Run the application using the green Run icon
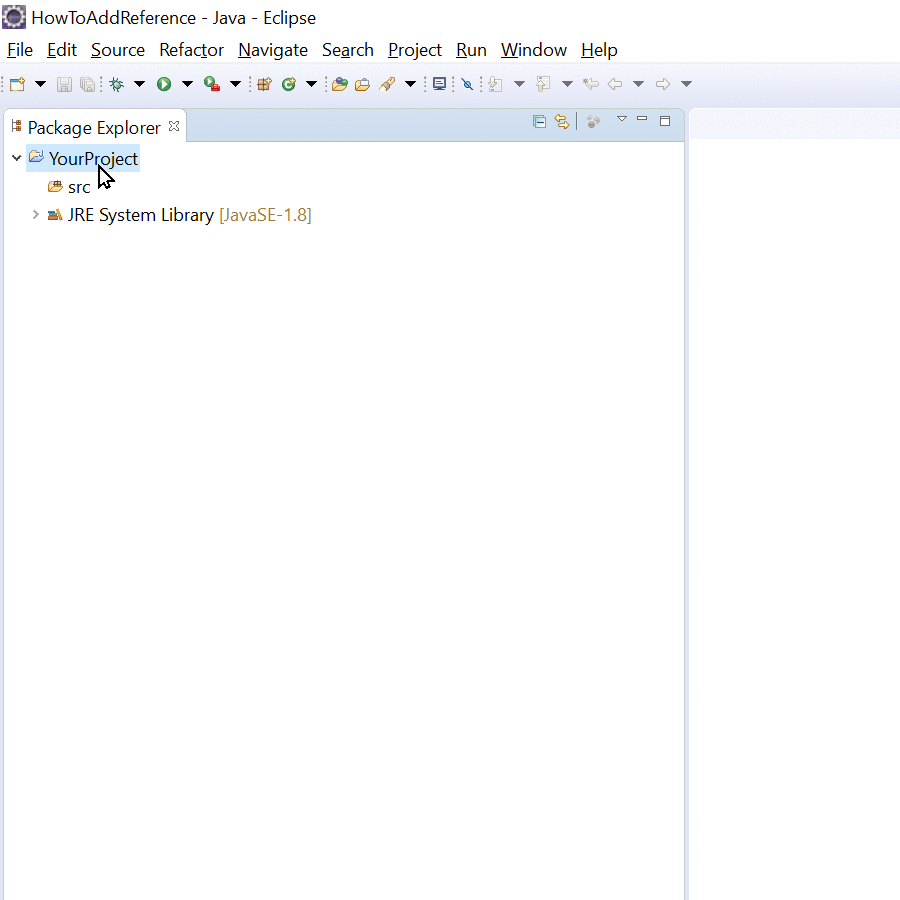The image size is (900, 900). pyautogui.click(x=163, y=84)
